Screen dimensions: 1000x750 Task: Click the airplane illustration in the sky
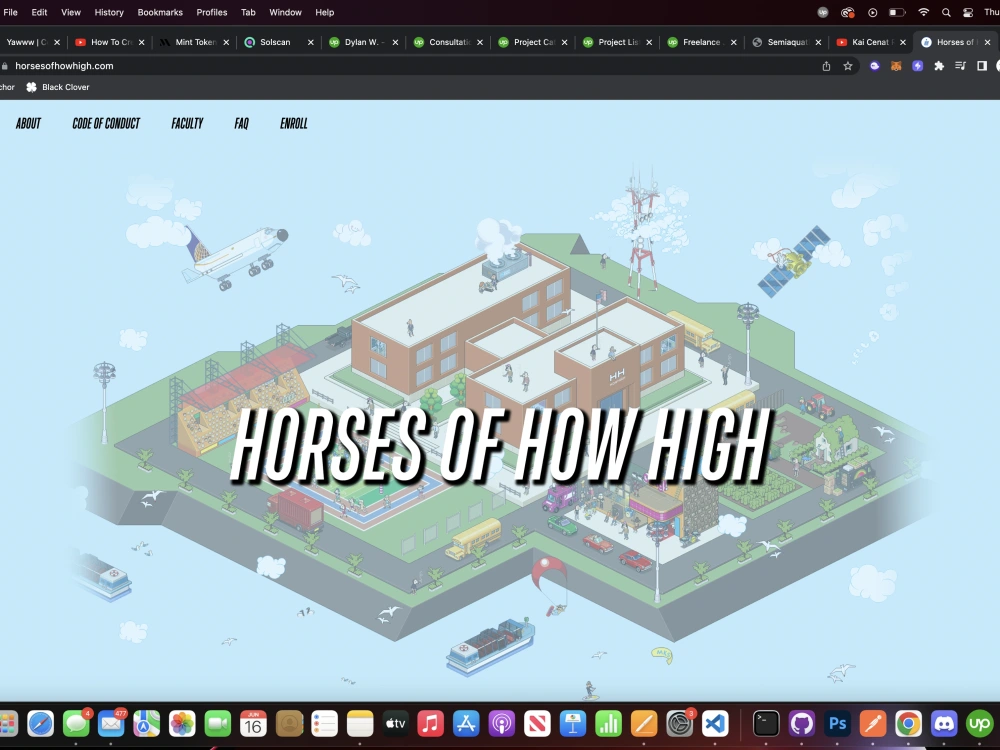coord(235,257)
